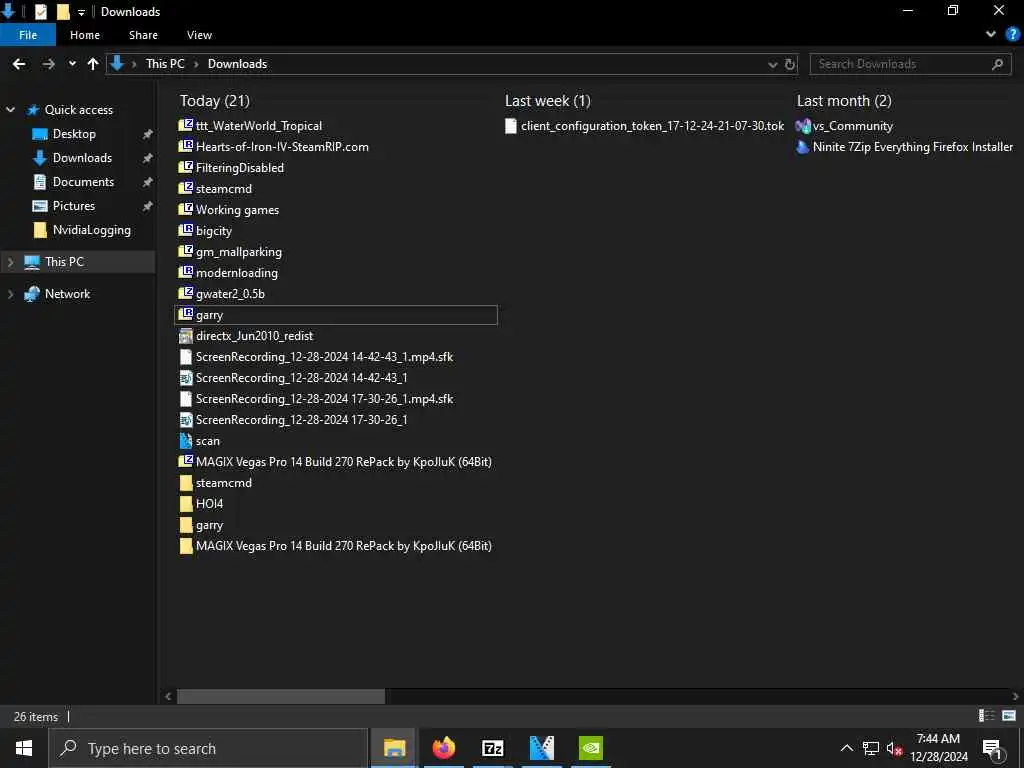Collapse the Quick access tree node
The width and height of the screenshot is (1024, 768).
[10, 110]
